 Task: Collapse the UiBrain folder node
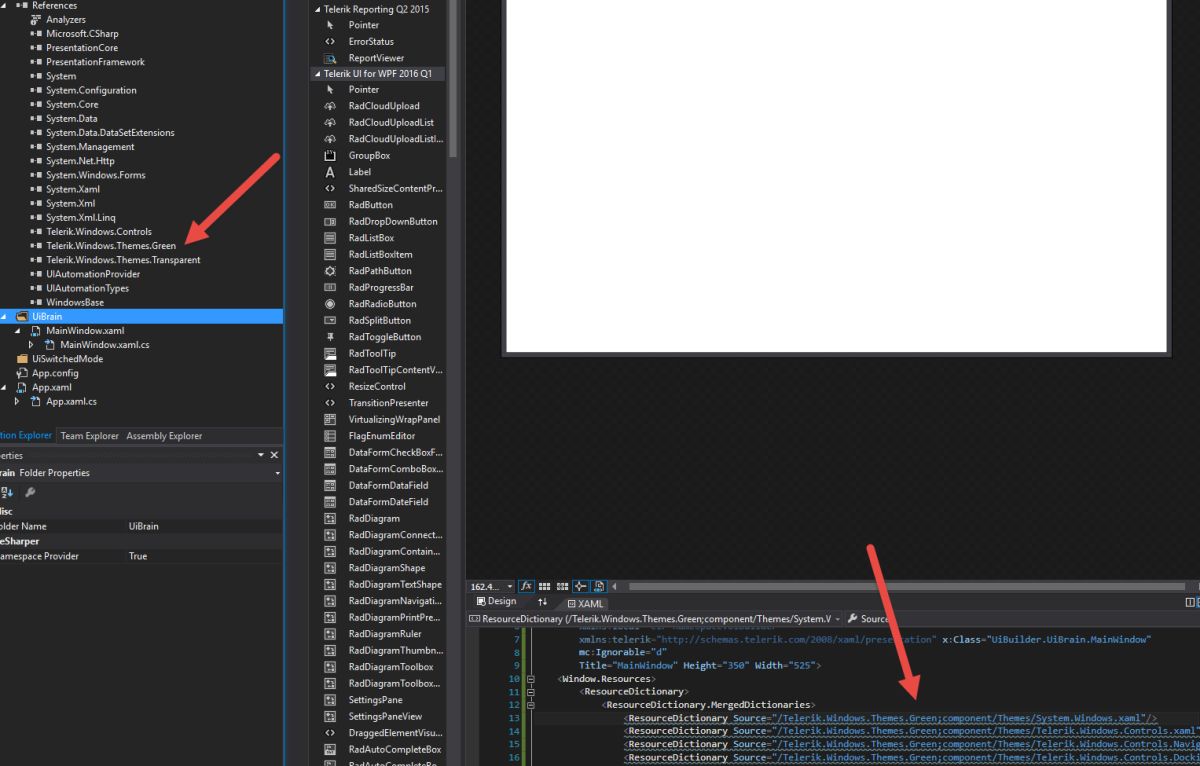pyautogui.click(x=3, y=316)
